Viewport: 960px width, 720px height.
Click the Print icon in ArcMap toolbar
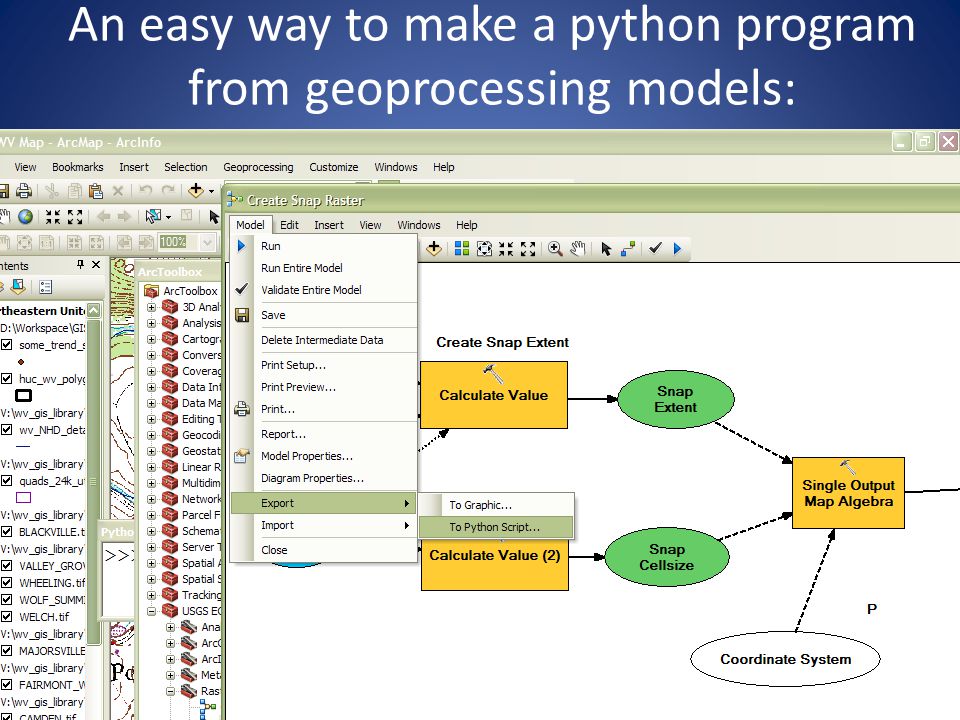coord(23,190)
